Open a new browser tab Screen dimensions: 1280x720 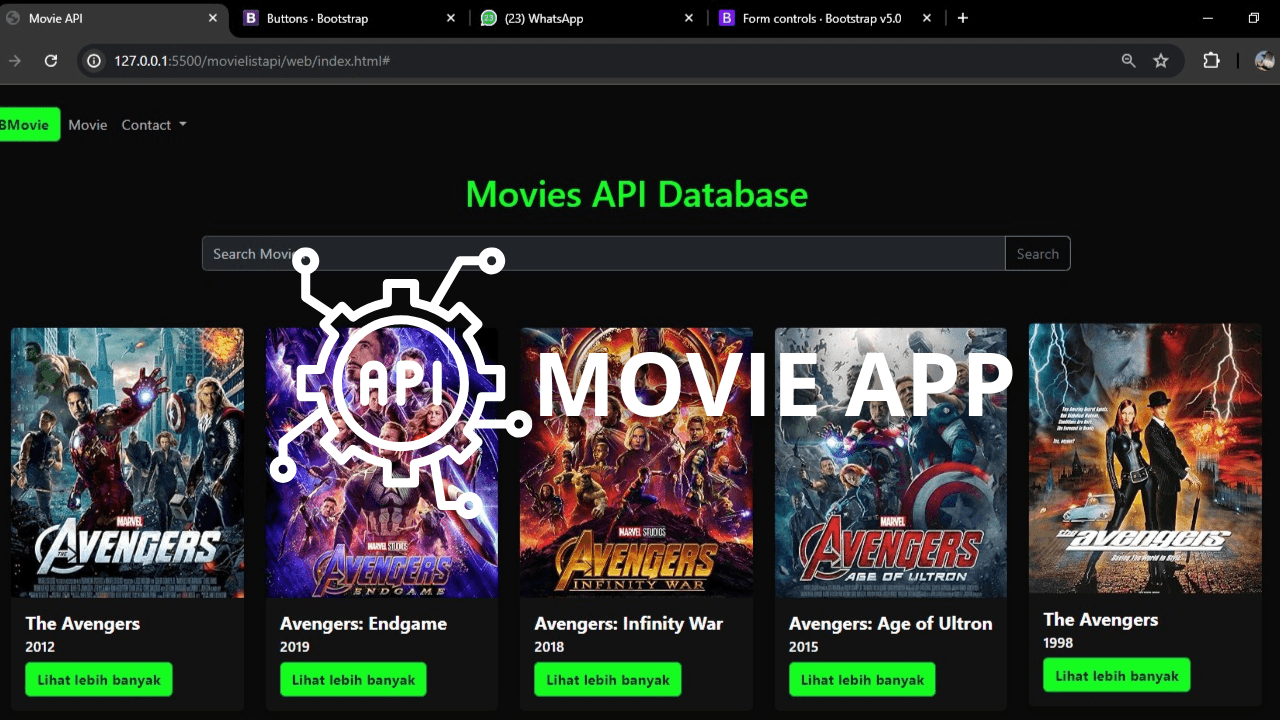click(963, 18)
